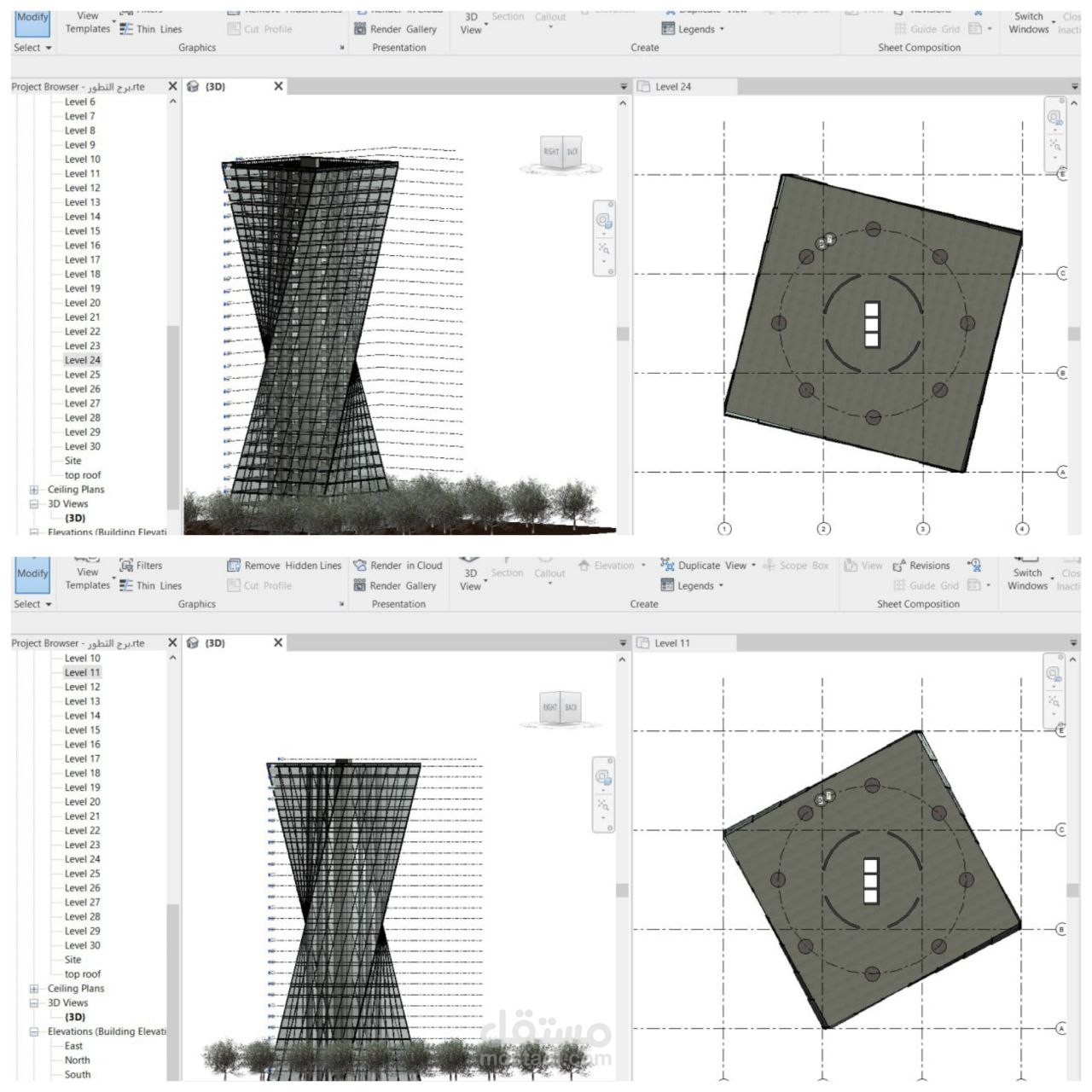
Task: Toggle Thin Lines in the Level 24 screenshot
Action: point(151,29)
